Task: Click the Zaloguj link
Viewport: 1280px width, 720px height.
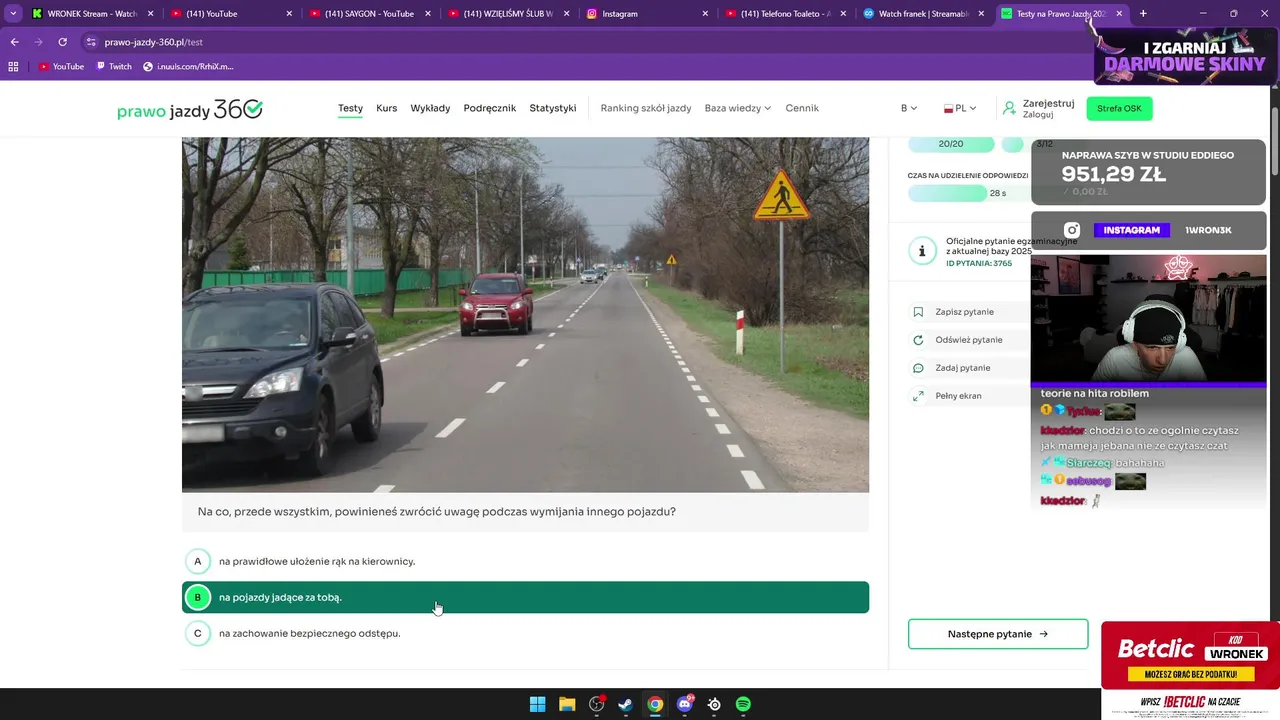Action: [x=1038, y=115]
